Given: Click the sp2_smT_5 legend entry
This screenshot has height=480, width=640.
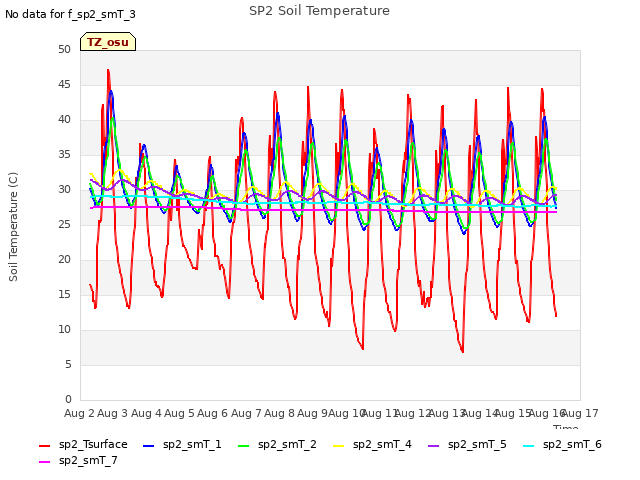Looking at the screenshot, I should 467,444.
